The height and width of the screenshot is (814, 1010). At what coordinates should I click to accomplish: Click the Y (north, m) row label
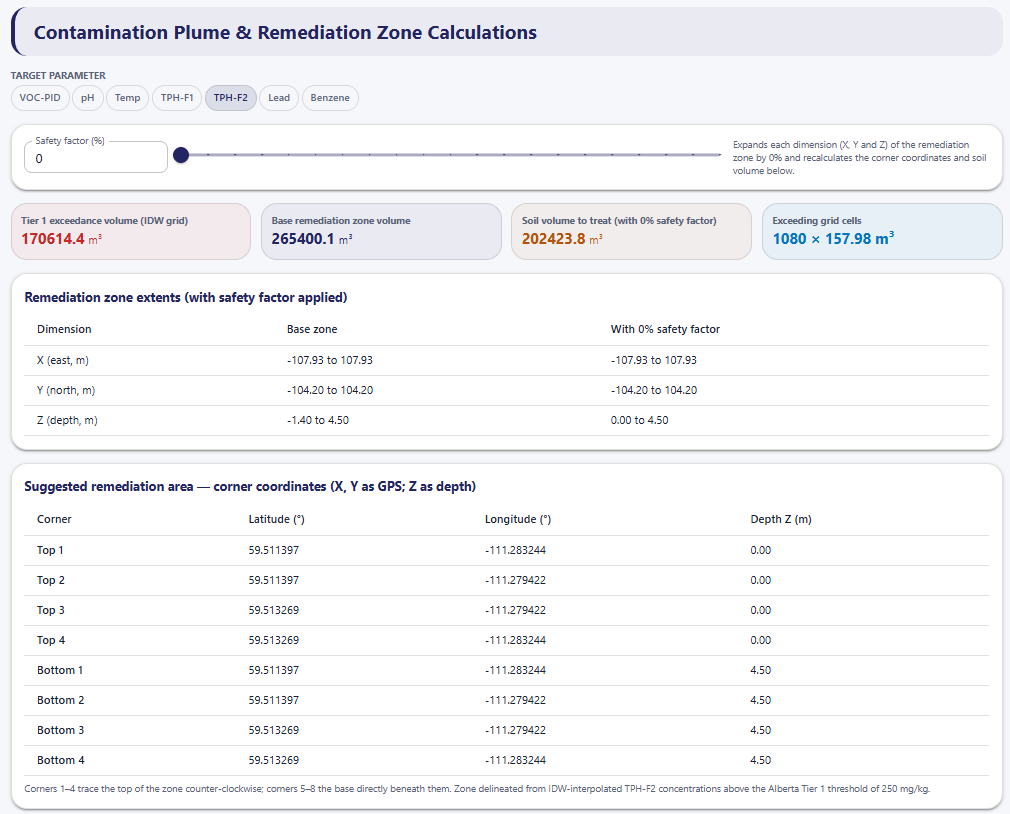(66, 390)
